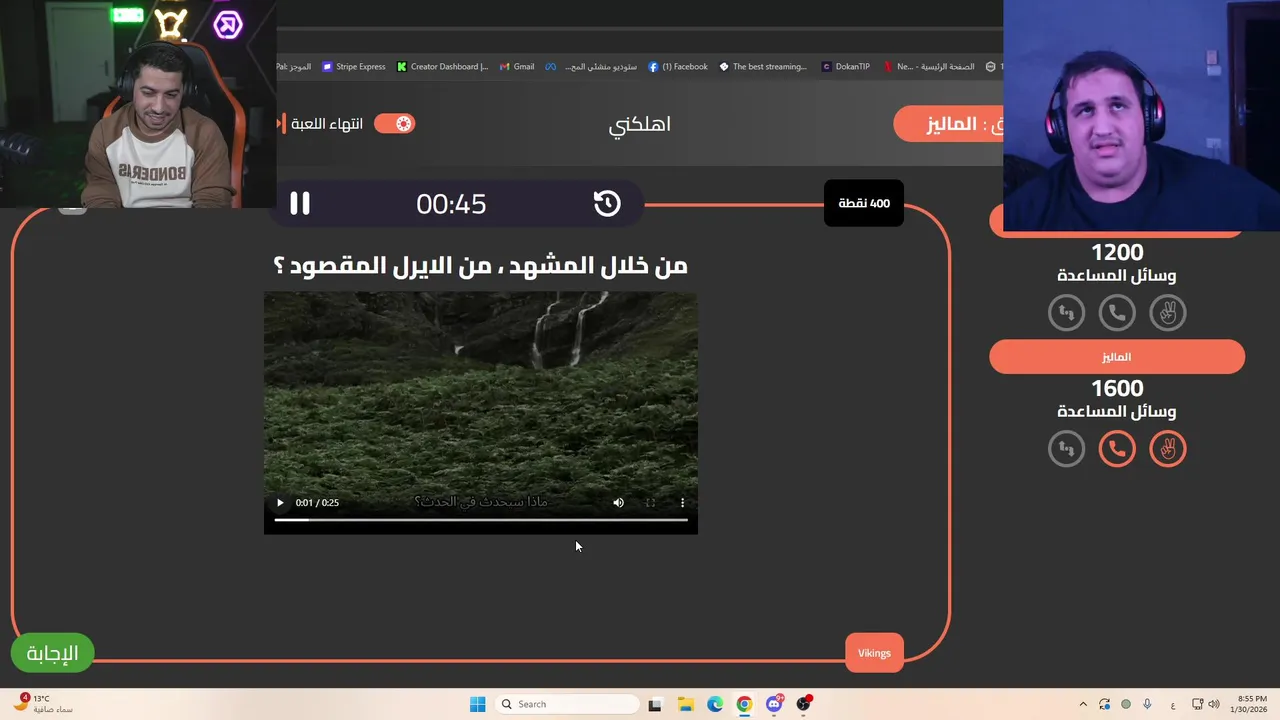Open File Explorer from the taskbar
1280x720 pixels.
pyautogui.click(x=685, y=704)
